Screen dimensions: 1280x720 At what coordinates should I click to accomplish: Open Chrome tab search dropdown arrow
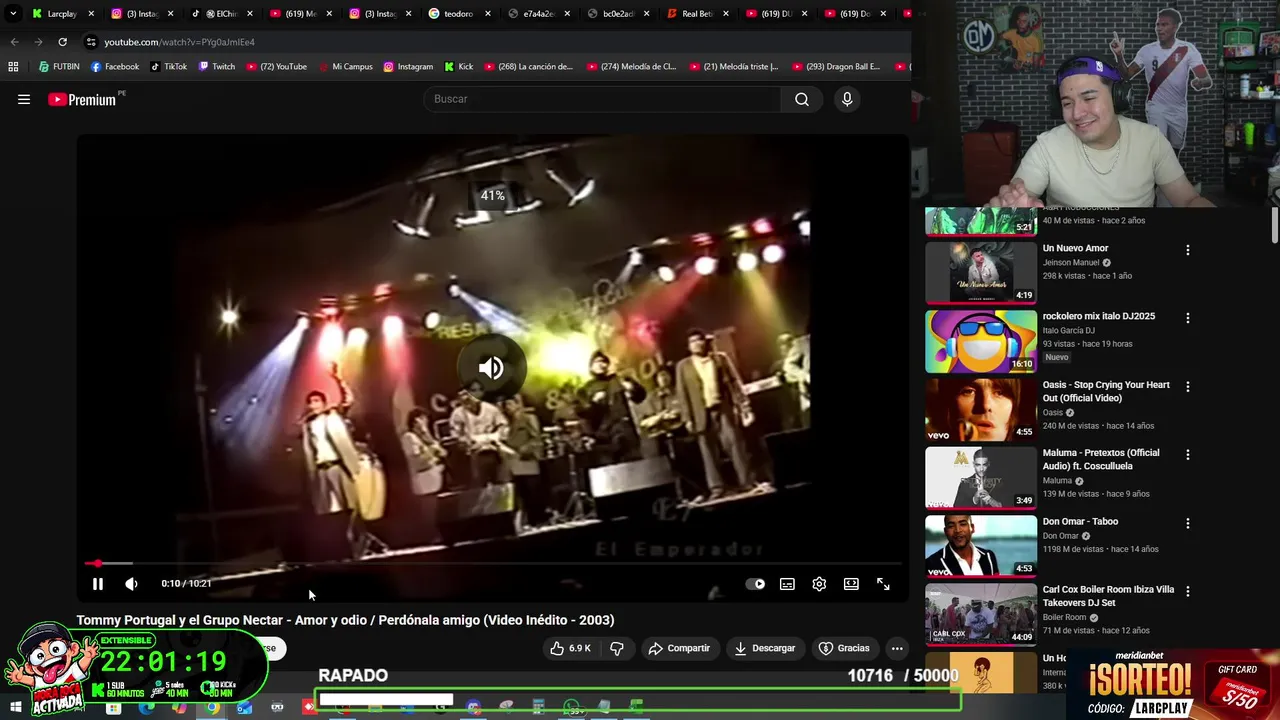13,14
